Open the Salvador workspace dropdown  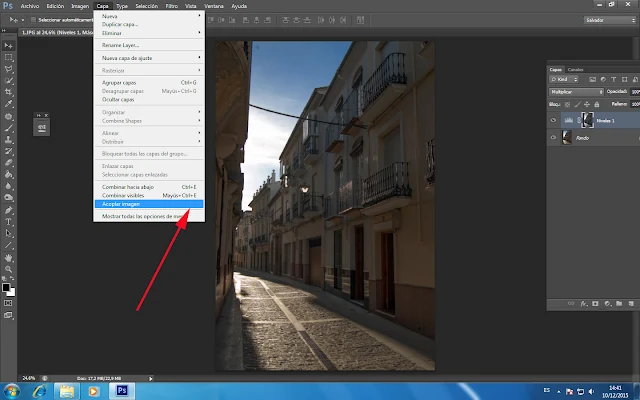[610, 20]
